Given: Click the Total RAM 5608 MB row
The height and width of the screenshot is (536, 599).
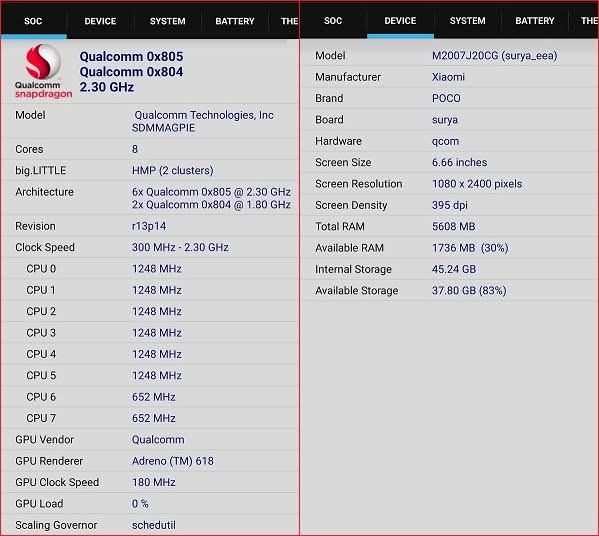Looking at the screenshot, I should [449, 227].
